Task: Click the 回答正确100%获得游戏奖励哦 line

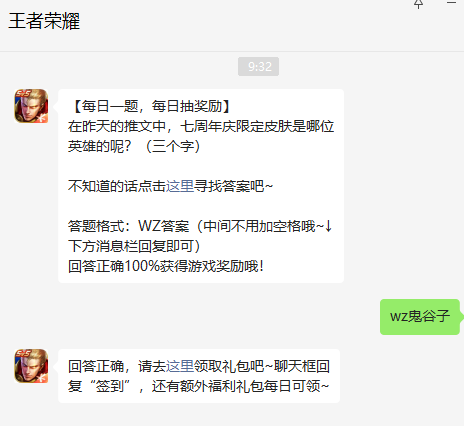Action: [x=166, y=266]
